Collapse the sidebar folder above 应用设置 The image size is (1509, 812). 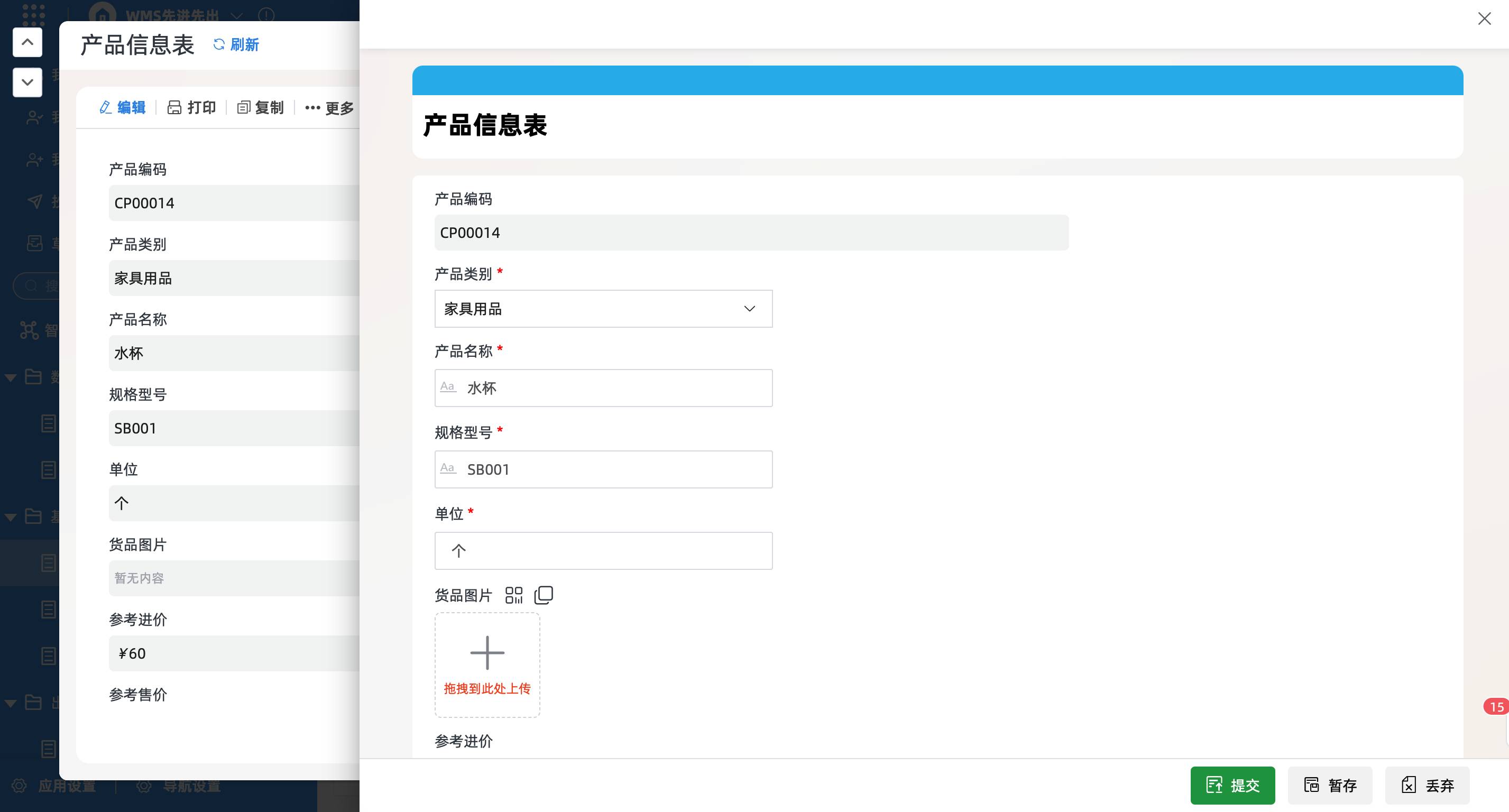pos(11,703)
